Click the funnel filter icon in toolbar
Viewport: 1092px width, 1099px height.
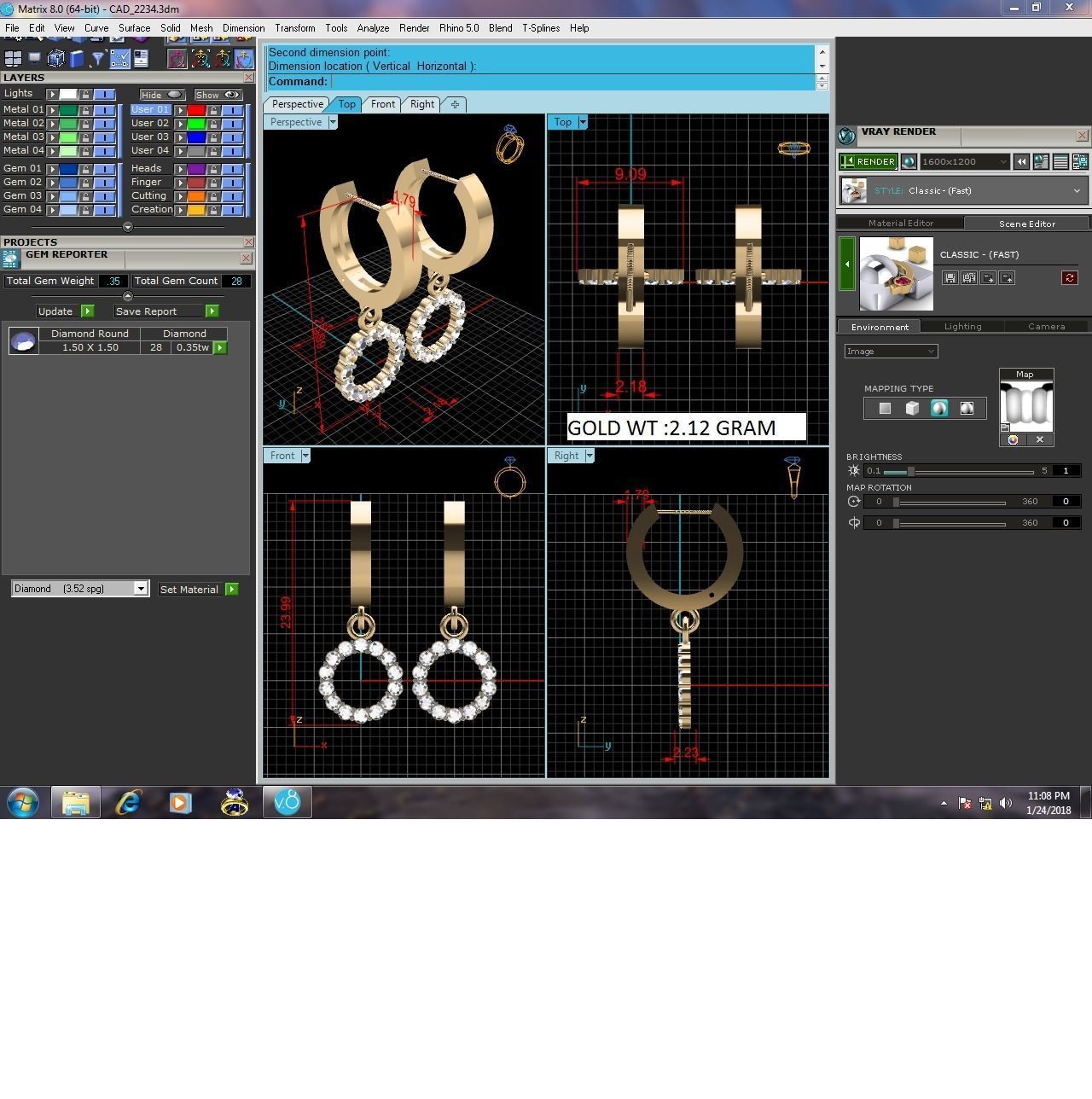(x=98, y=58)
